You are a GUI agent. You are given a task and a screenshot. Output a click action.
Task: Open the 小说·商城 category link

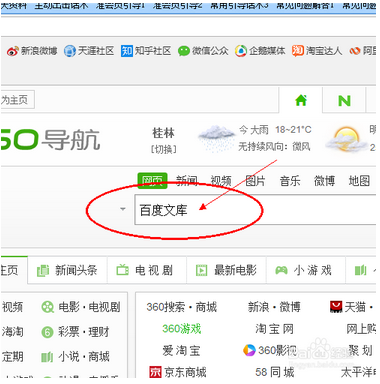[x=84, y=357]
